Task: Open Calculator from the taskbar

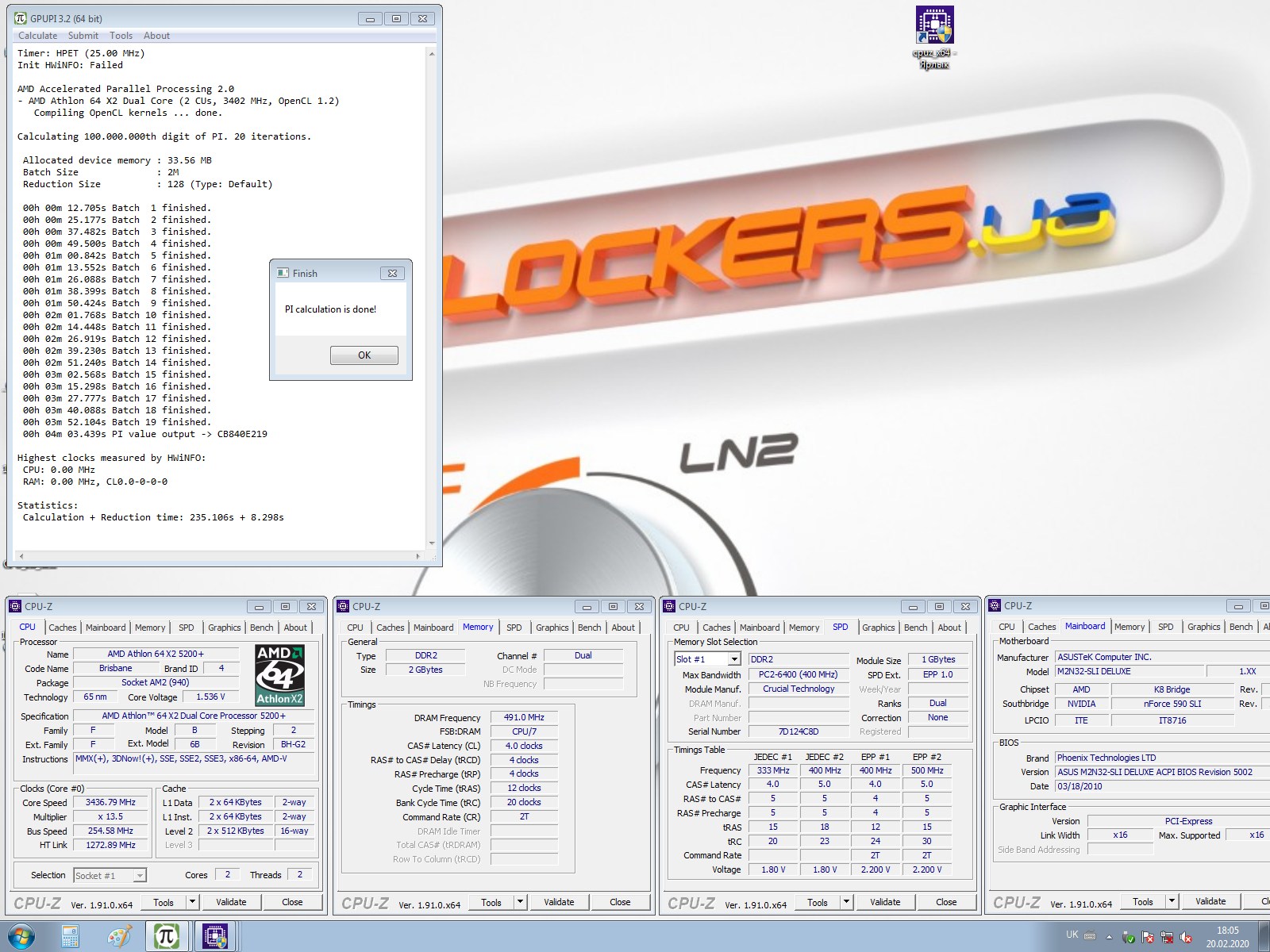Action: [70, 937]
